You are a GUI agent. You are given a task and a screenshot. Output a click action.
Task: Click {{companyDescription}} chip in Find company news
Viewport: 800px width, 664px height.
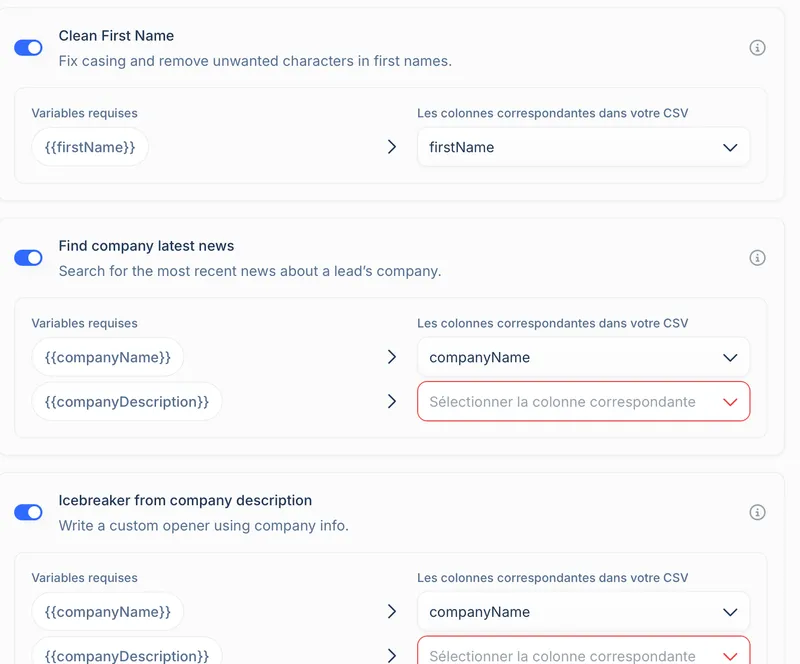click(x=127, y=401)
